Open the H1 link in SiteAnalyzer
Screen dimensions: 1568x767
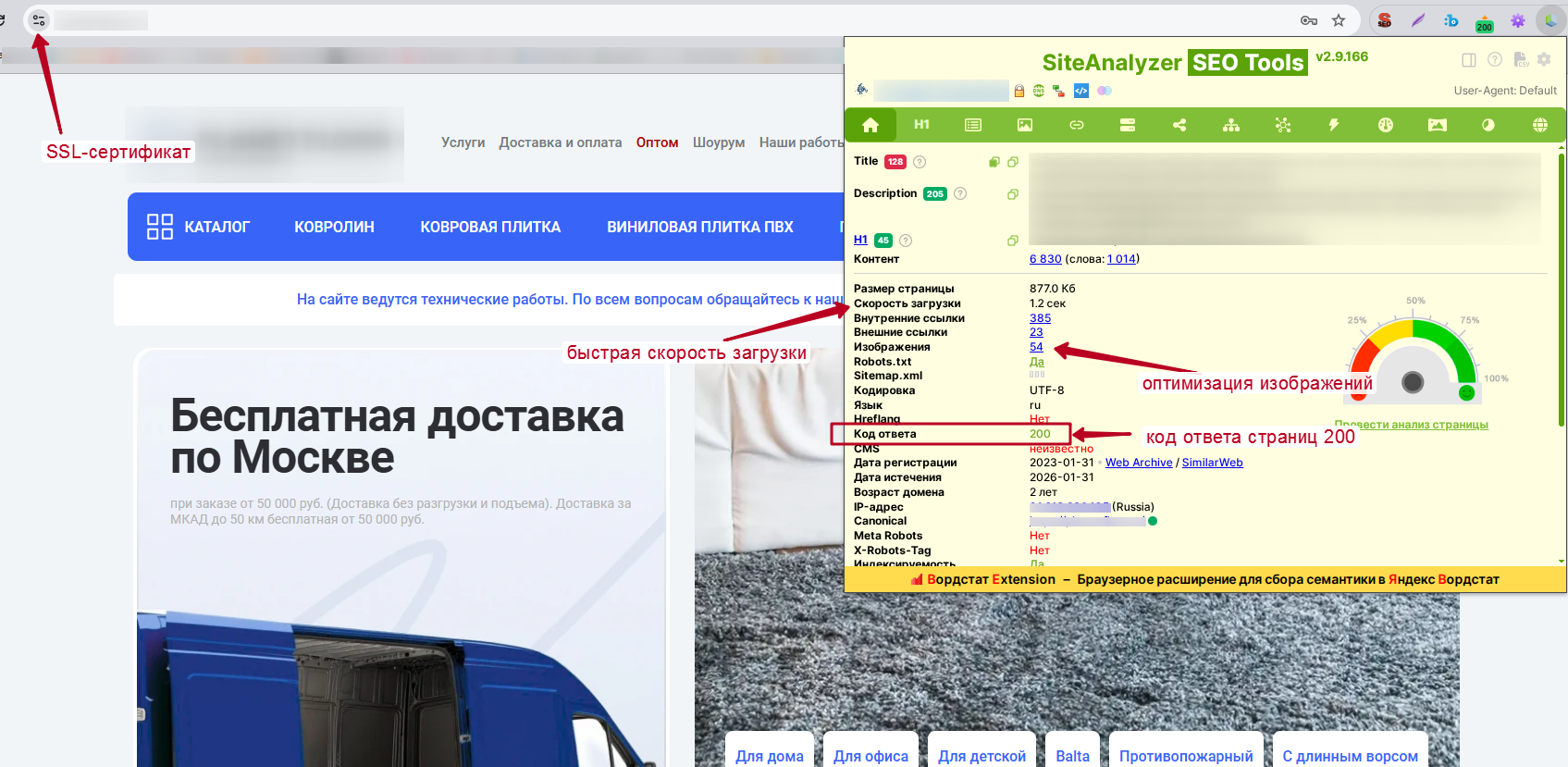point(860,240)
